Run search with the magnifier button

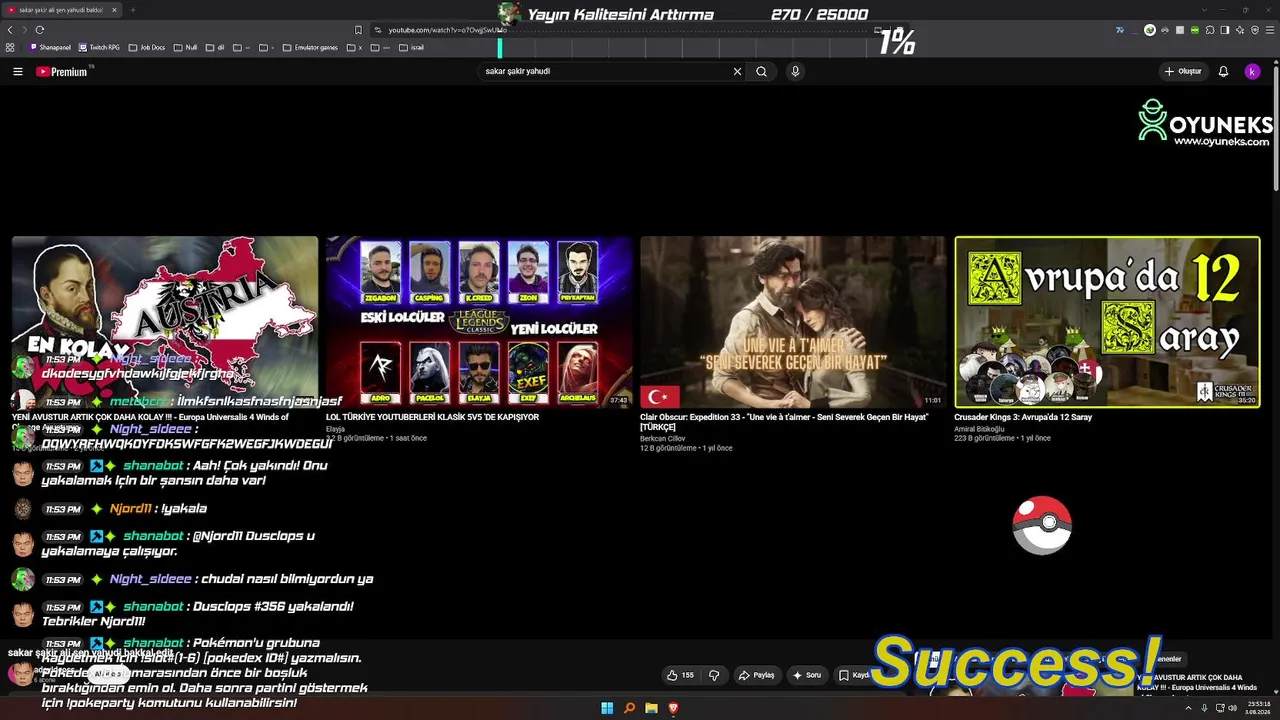point(761,72)
